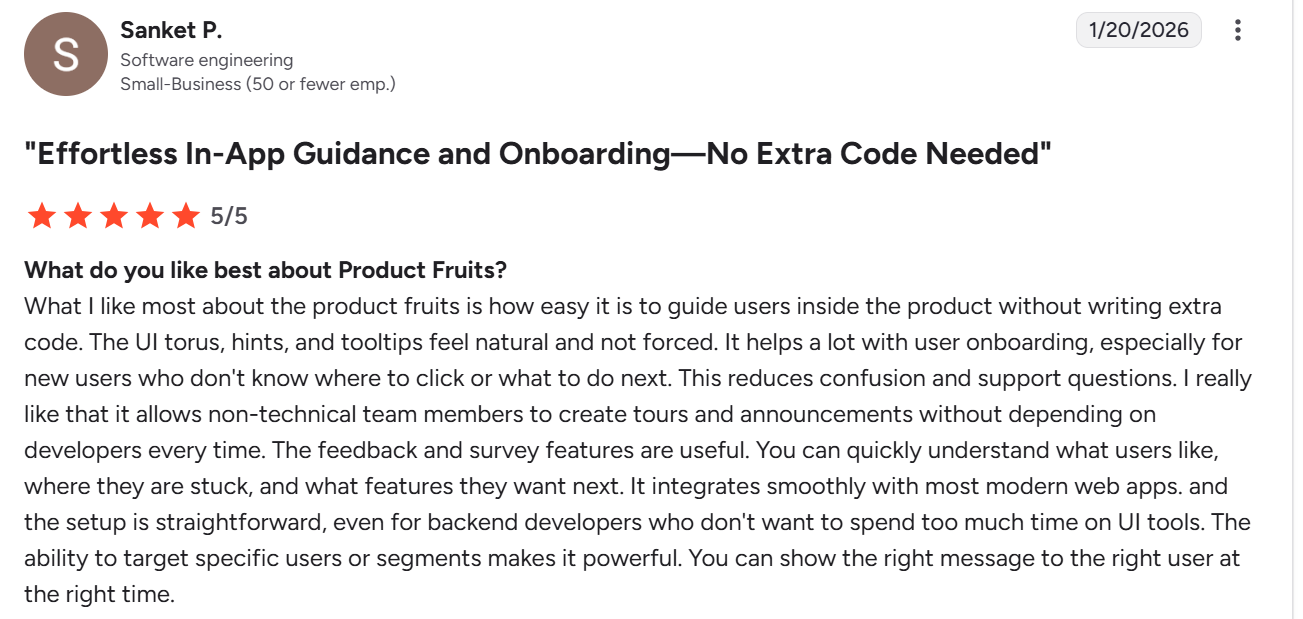Click the review title about effortless onboarding
Image resolution: width=1303 pixels, height=619 pixels.
point(539,154)
